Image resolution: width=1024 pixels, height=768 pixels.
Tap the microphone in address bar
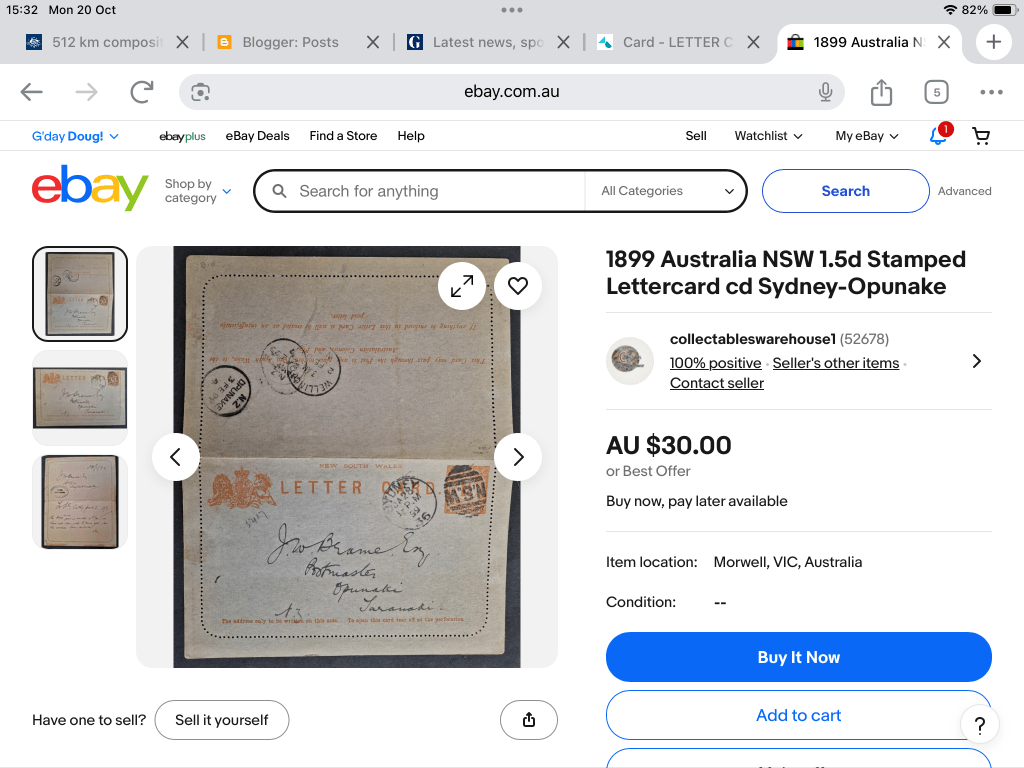tap(825, 92)
